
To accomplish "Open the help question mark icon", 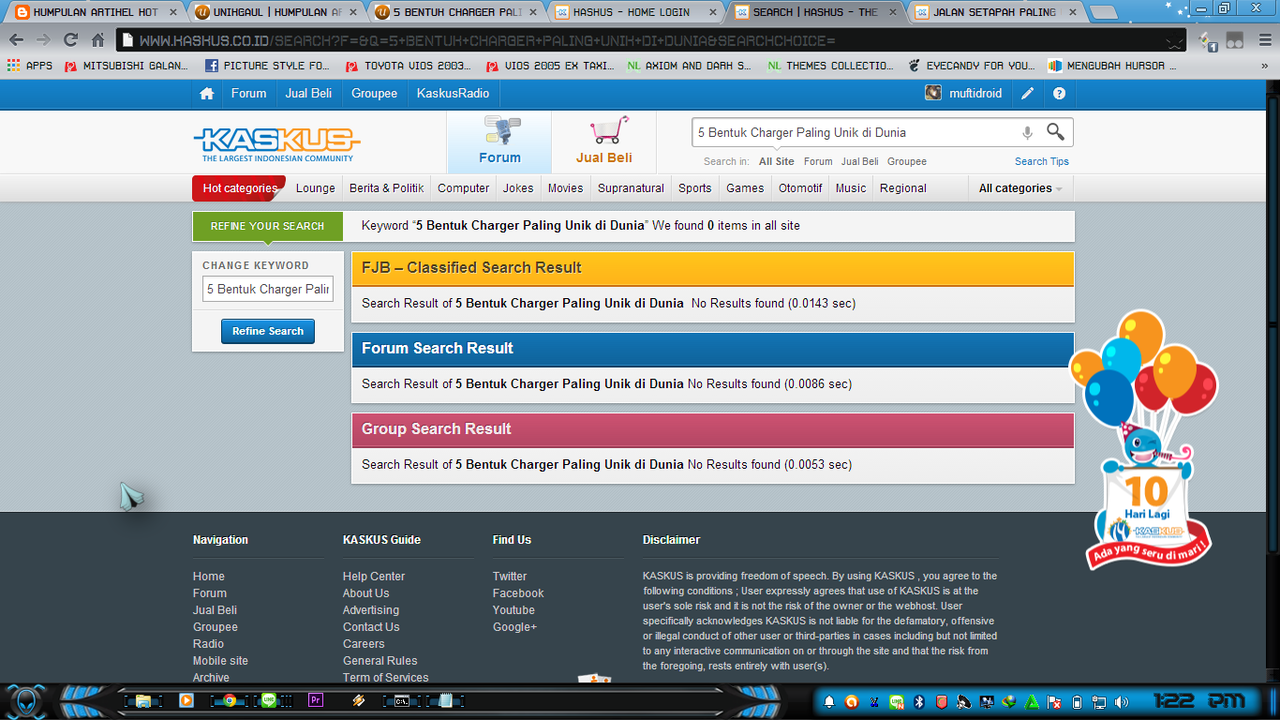I will coord(1059,93).
